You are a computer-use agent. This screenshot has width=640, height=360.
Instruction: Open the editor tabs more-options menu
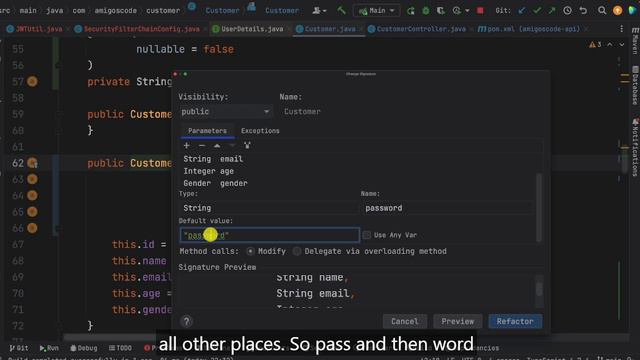621,29
